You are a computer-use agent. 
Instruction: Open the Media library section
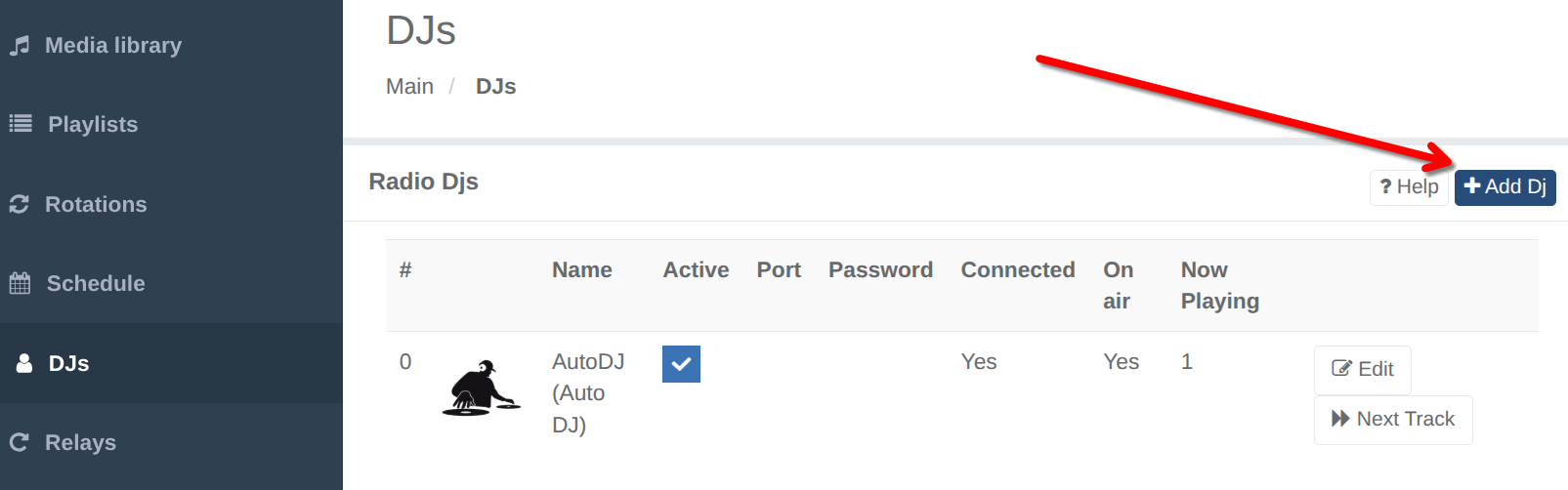[113, 46]
